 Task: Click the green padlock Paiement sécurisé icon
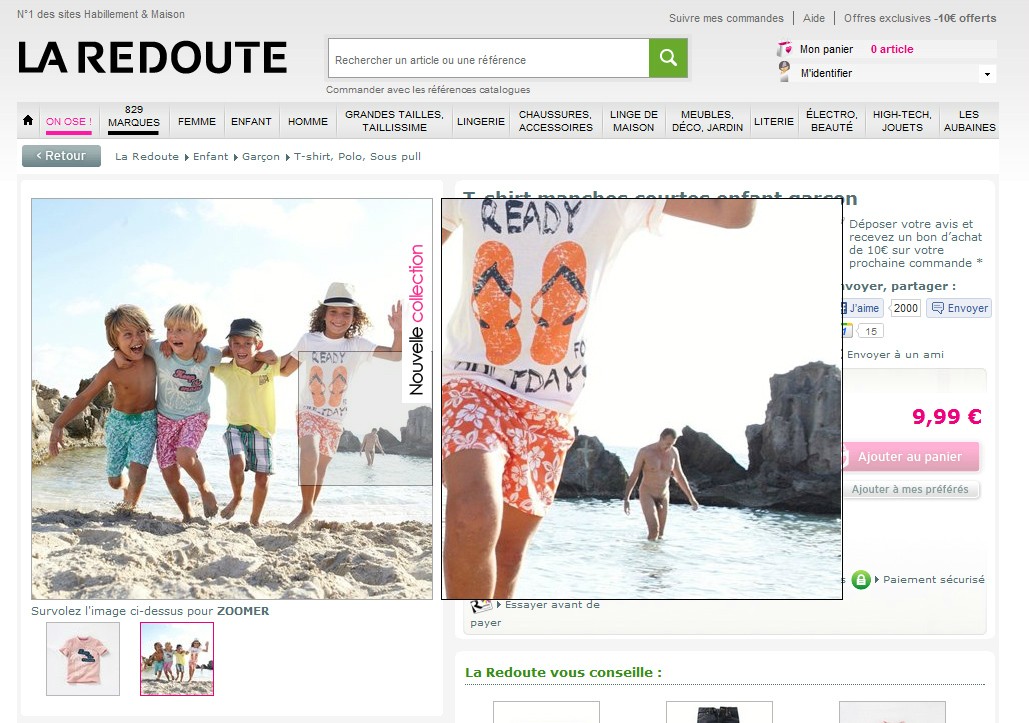coord(861,579)
